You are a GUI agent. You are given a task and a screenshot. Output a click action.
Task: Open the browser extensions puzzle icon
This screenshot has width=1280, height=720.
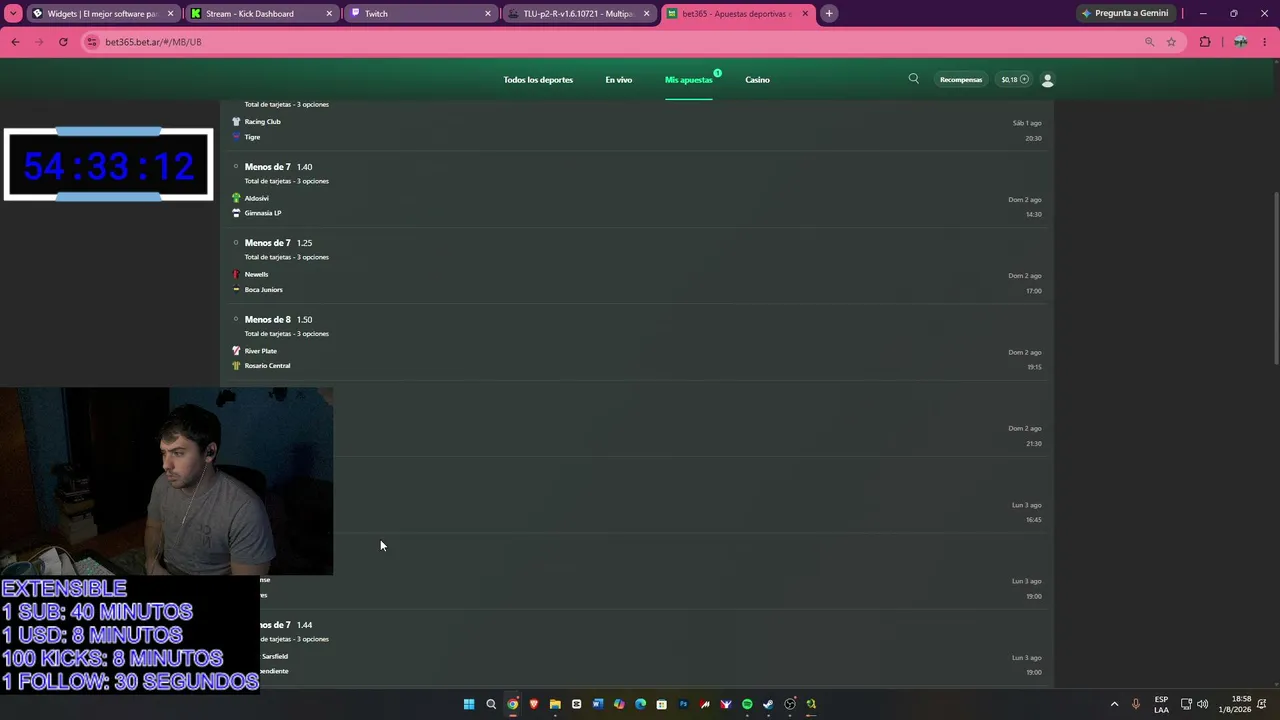click(x=1205, y=42)
